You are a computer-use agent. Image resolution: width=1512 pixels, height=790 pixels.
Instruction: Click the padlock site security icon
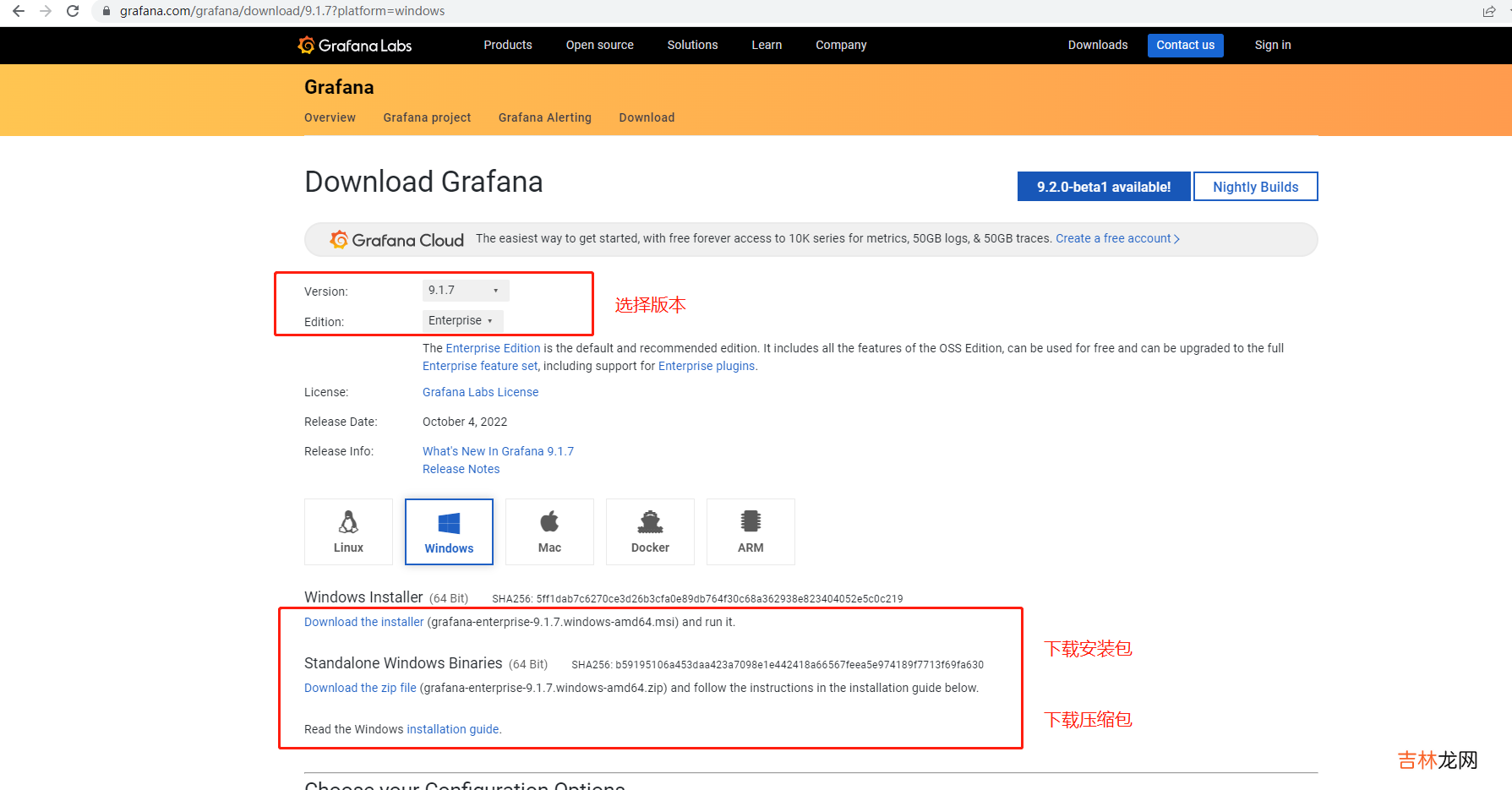click(106, 11)
